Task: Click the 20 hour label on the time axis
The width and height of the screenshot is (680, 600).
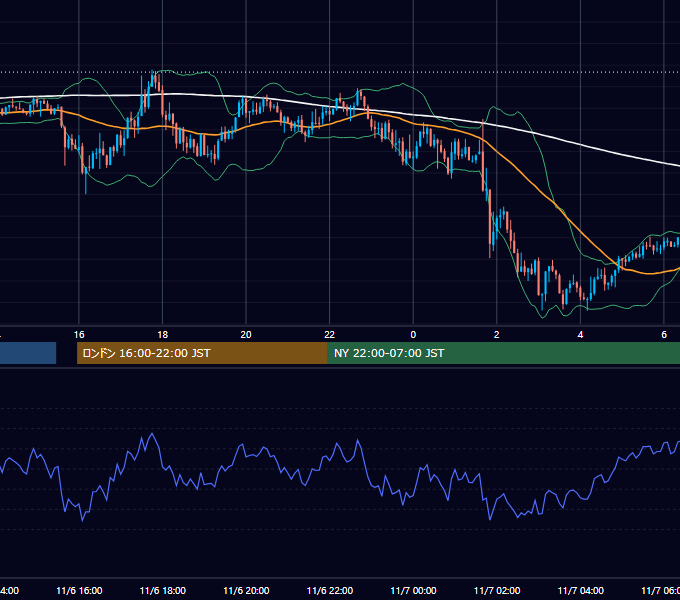Action: pyautogui.click(x=246, y=335)
